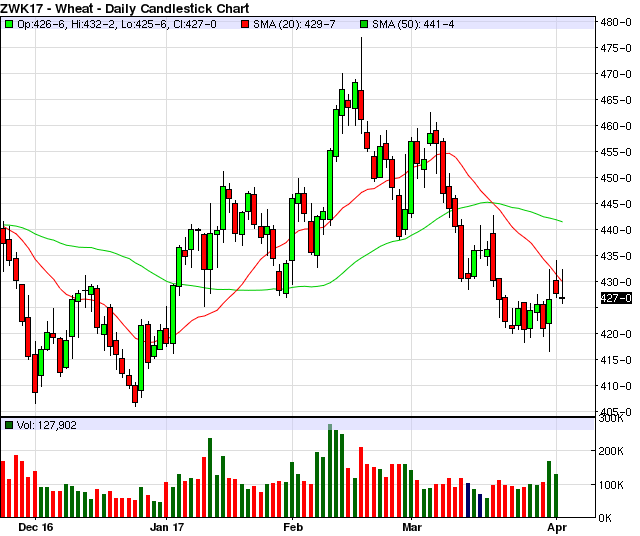Click the 420-0 price axis label

(616, 334)
